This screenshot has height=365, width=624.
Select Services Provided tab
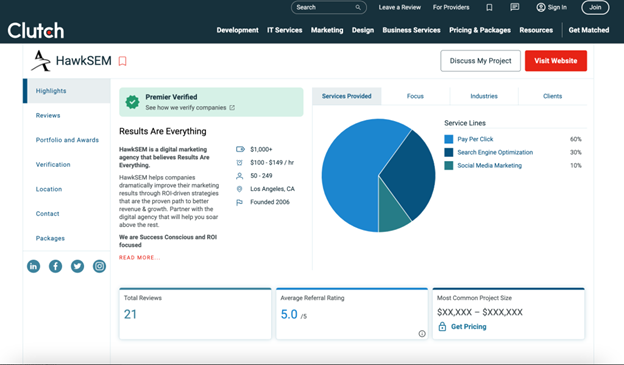(347, 96)
